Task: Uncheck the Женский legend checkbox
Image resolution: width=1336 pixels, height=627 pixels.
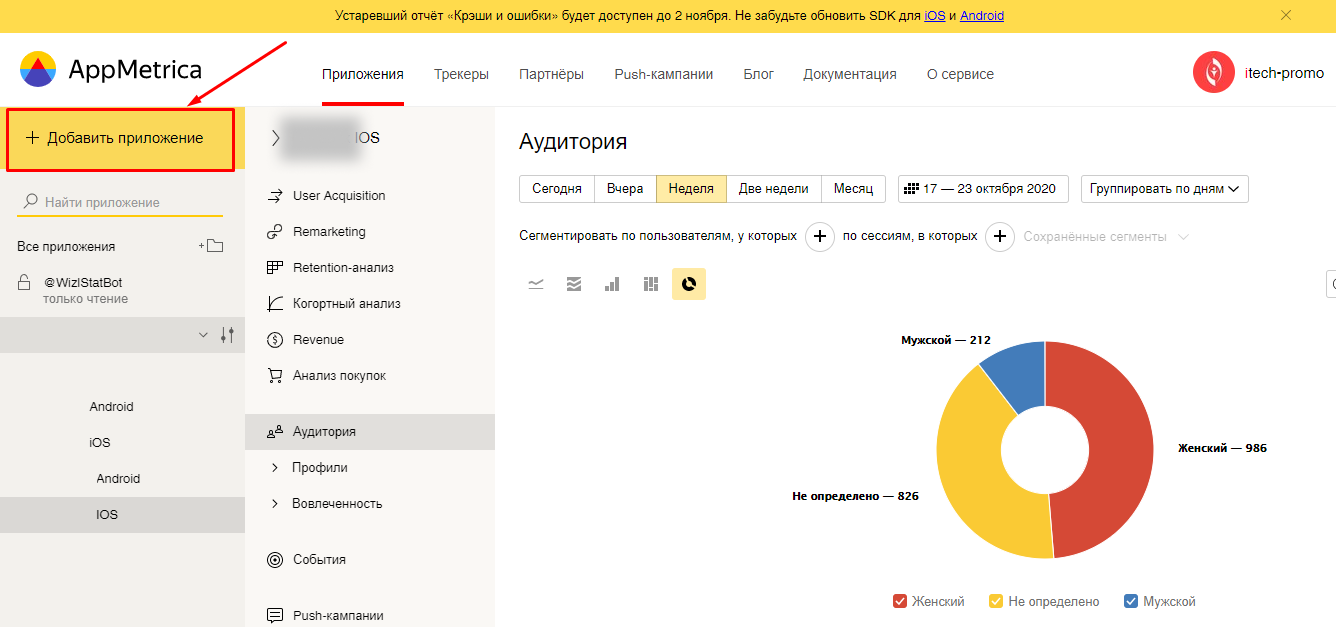Action: (900, 601)
